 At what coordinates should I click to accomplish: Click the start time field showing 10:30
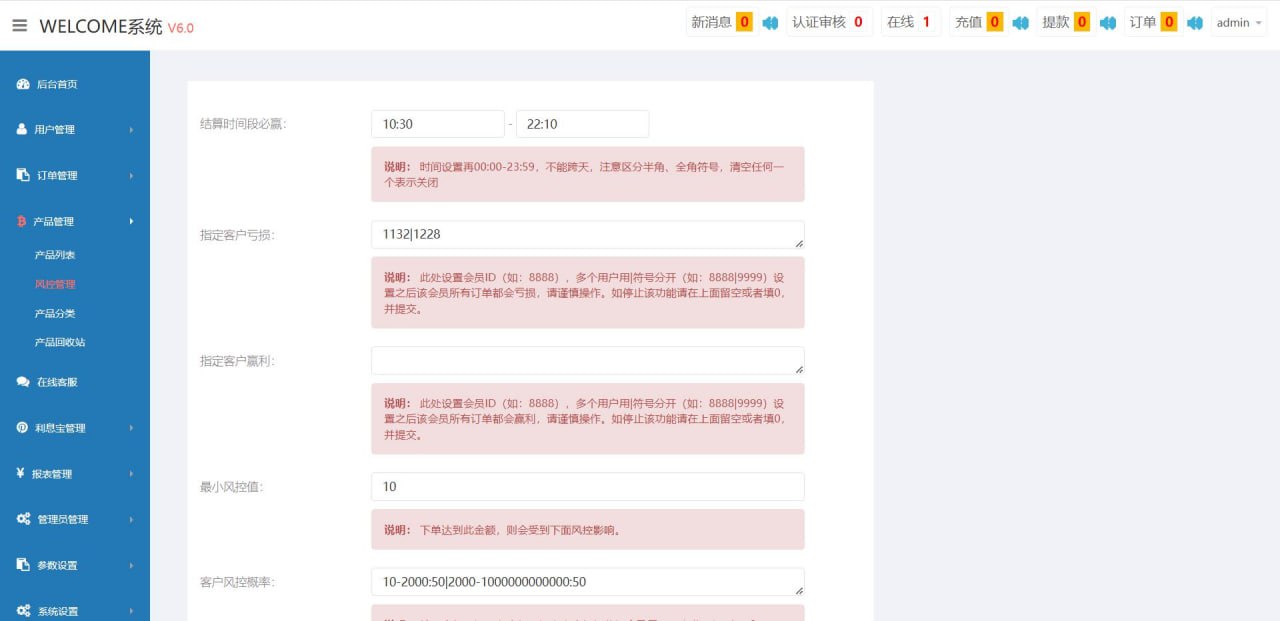click(437, 124)
